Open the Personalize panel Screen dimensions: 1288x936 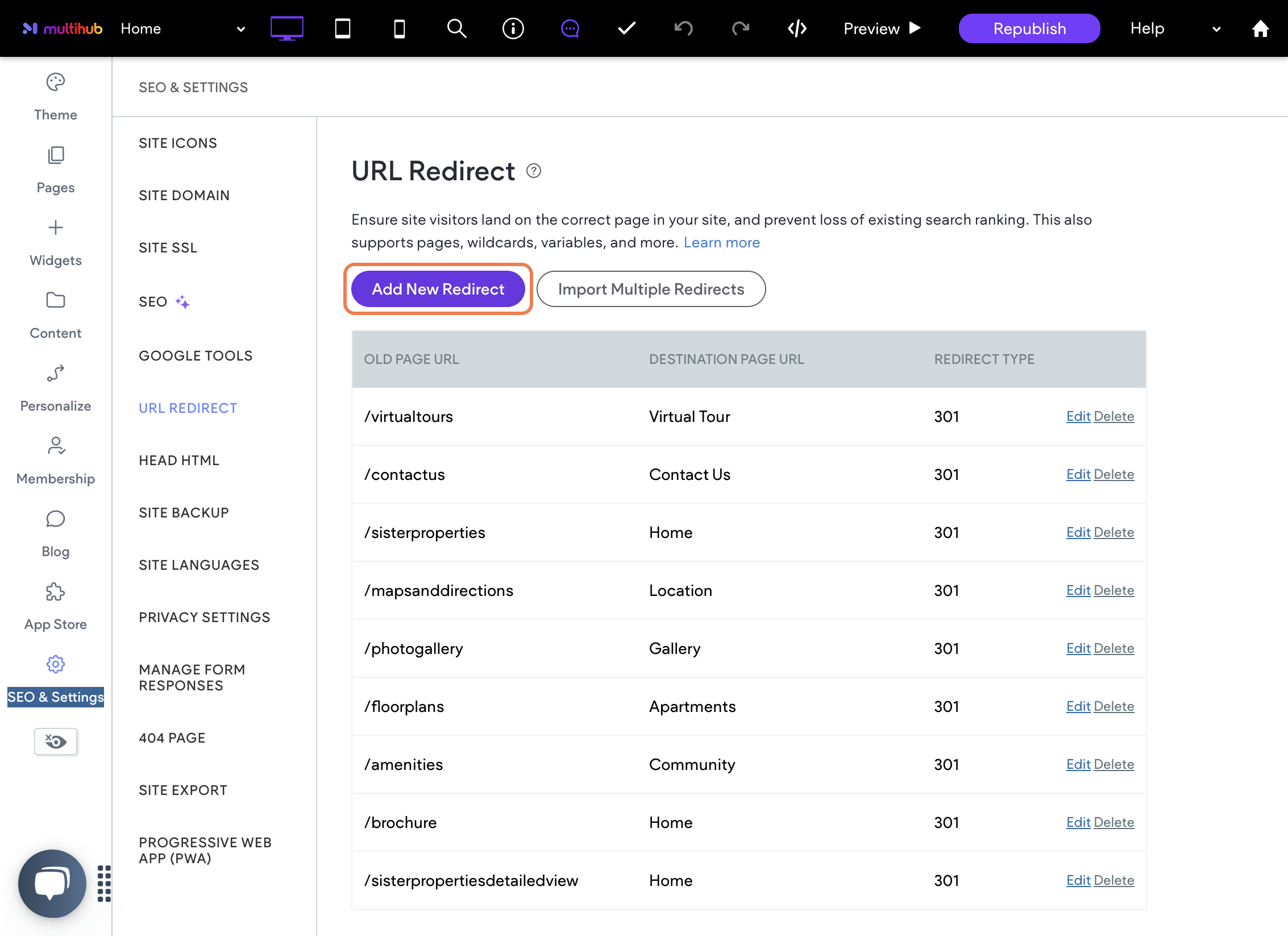point(56,389)
